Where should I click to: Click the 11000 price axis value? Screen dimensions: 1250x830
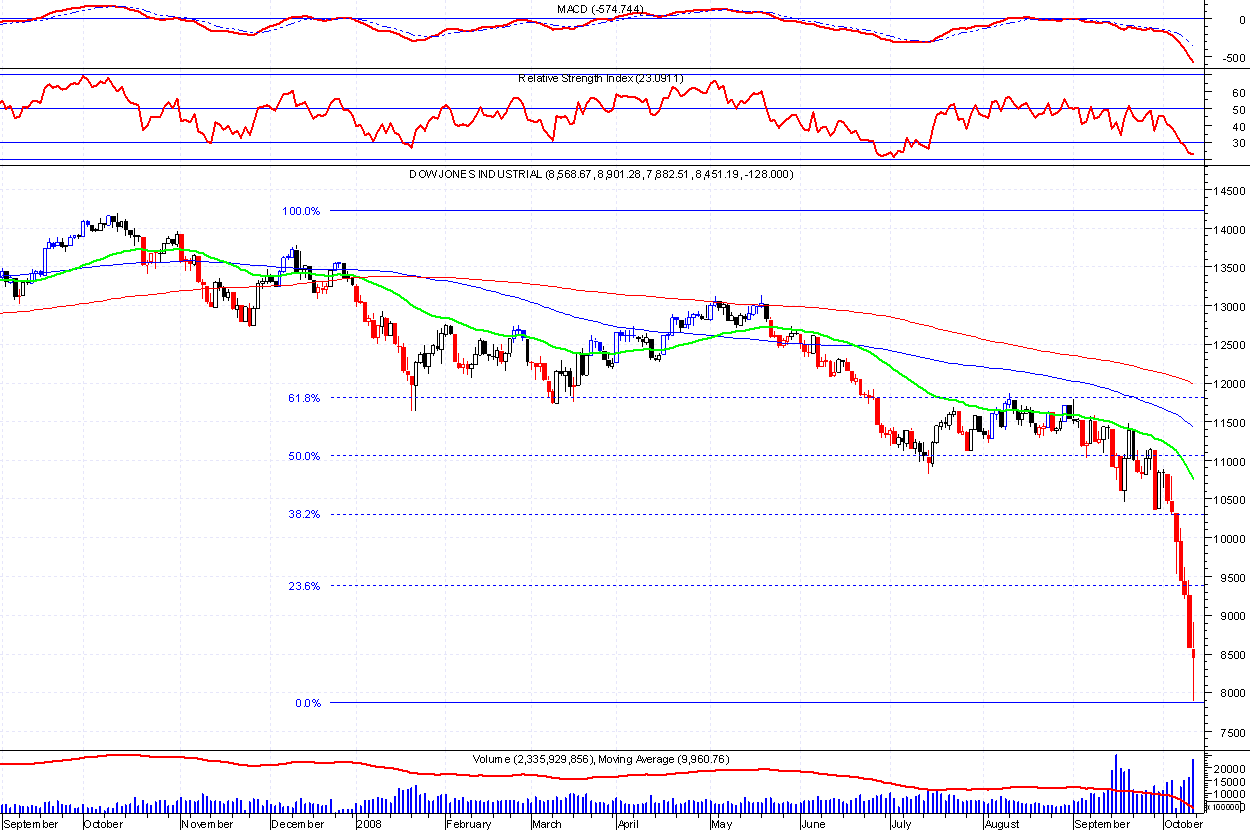pyautogui.click(x=1227, y=462)
